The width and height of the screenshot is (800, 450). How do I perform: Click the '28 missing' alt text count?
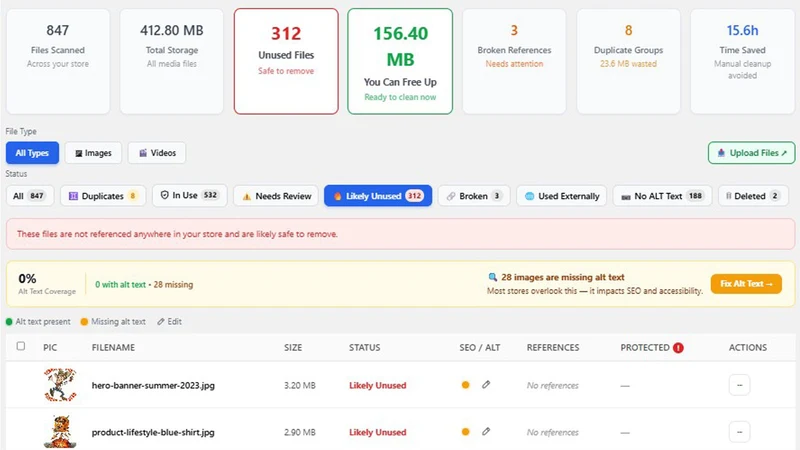(x=173, y=285)
